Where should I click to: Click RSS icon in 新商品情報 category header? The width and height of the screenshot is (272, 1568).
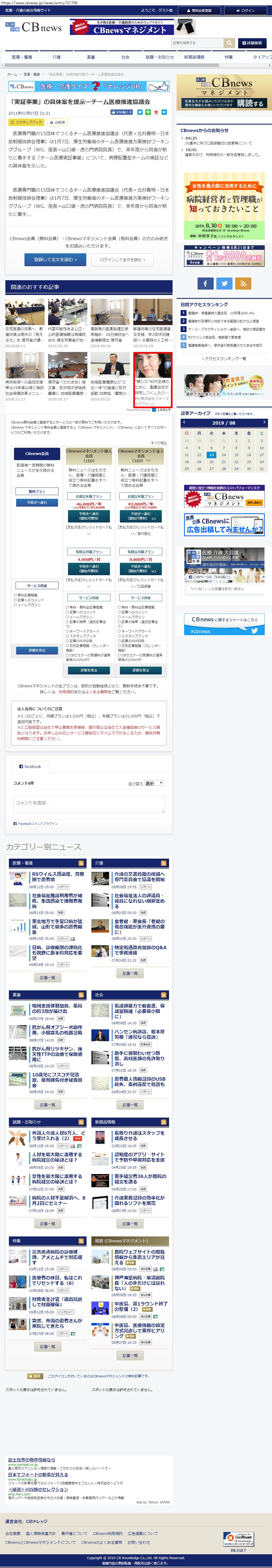(164, 1121)
